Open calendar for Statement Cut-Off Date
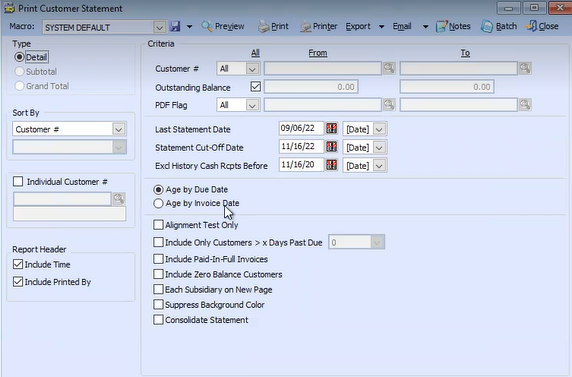The height and width of the screenshot is (377, 572). pyautogui.click(x=331, y=147)
